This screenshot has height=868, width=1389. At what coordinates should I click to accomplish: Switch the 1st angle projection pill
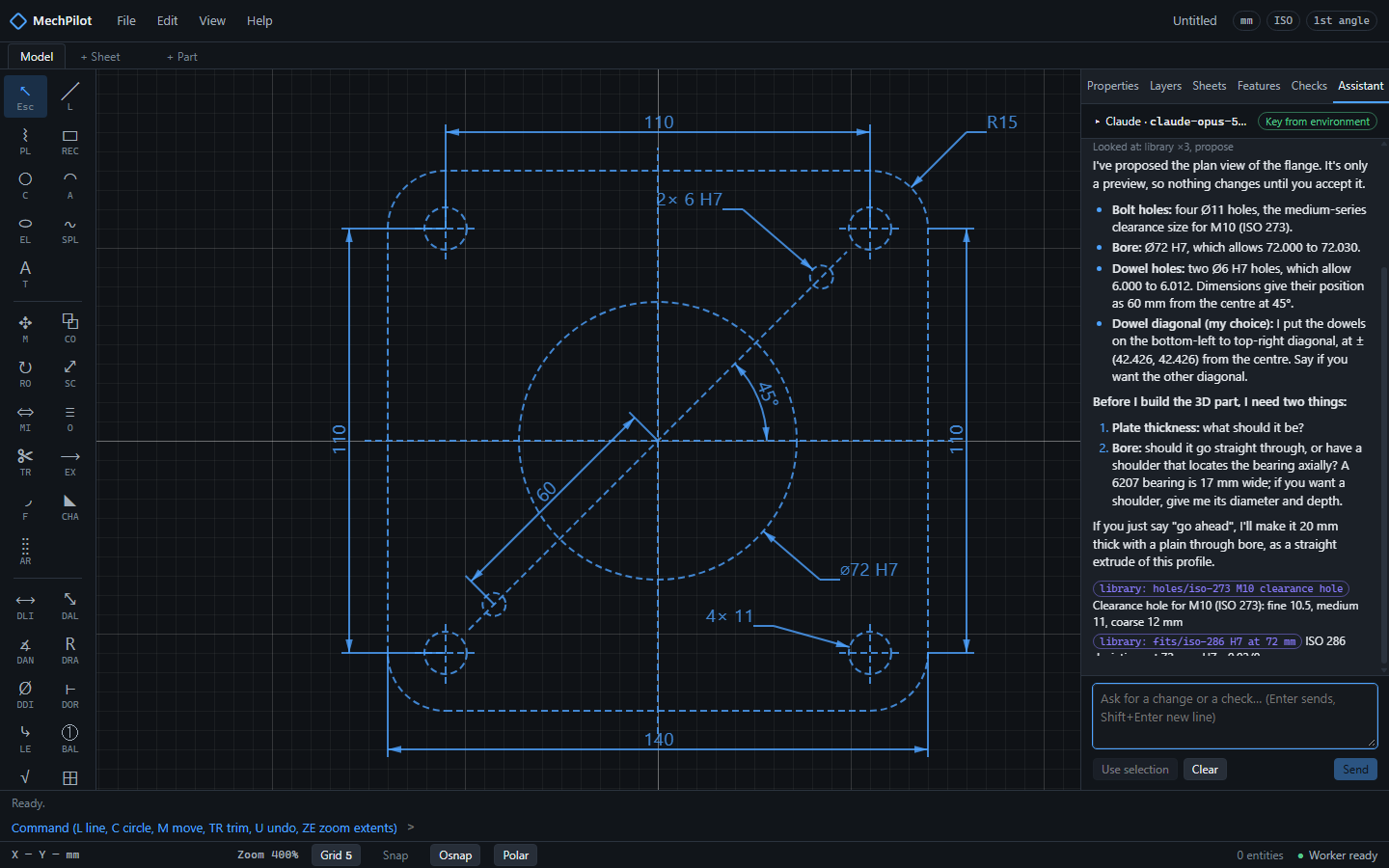pyautogui.click(x=1341, y=20)
